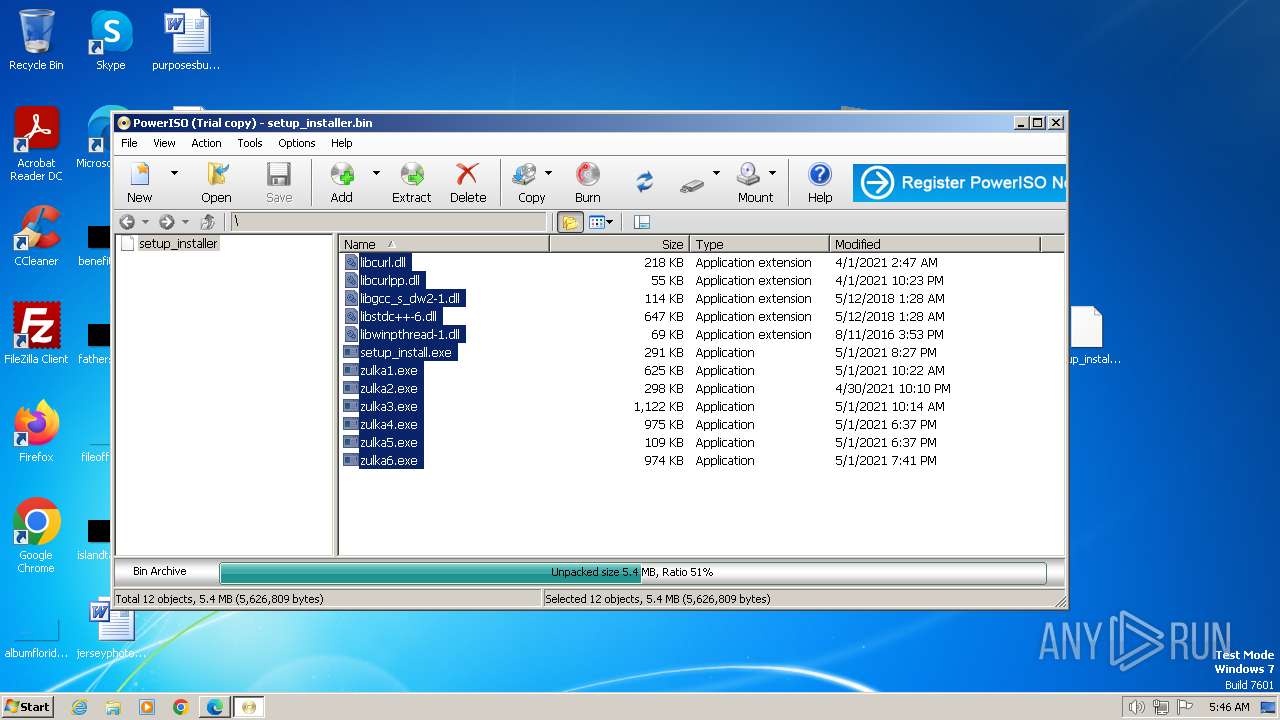Click the Register PowerISO banner
The height and width of the screenshot is (720, 1280).
pos(959,183)
